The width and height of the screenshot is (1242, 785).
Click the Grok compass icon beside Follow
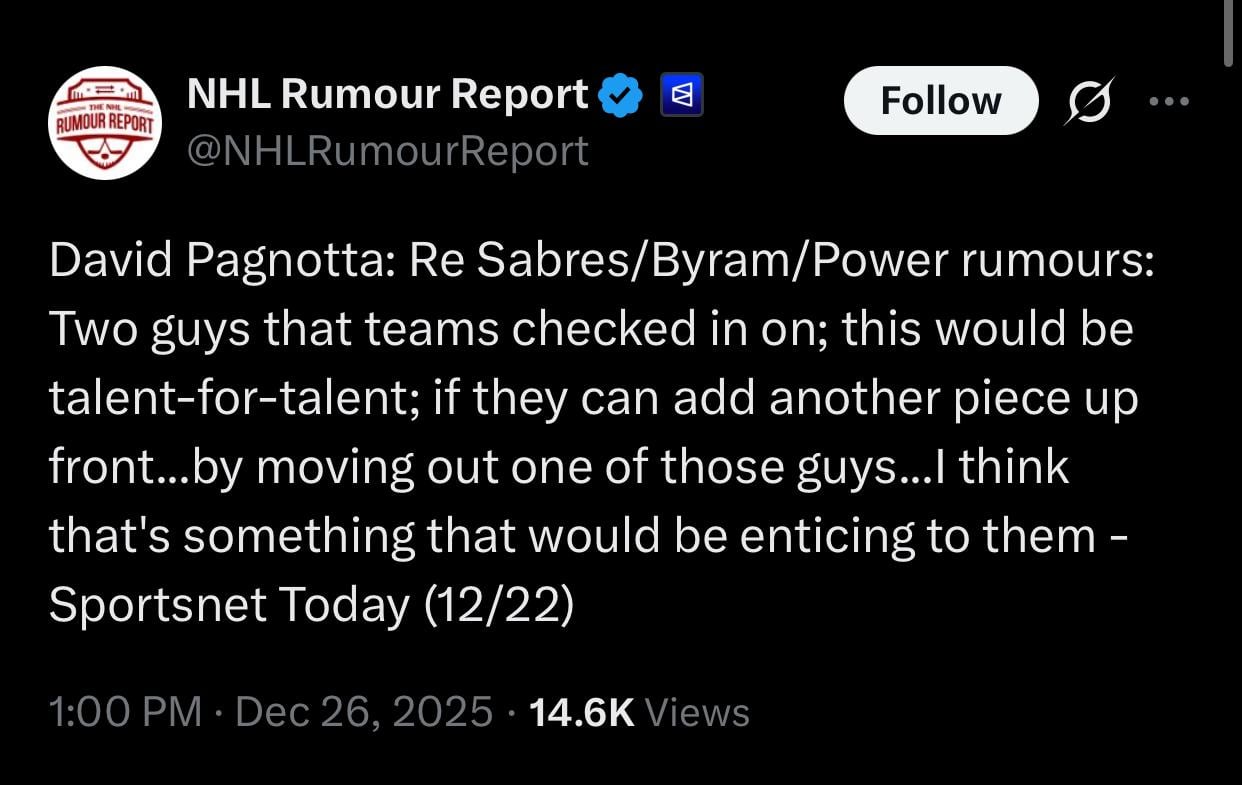[1089, 100]
